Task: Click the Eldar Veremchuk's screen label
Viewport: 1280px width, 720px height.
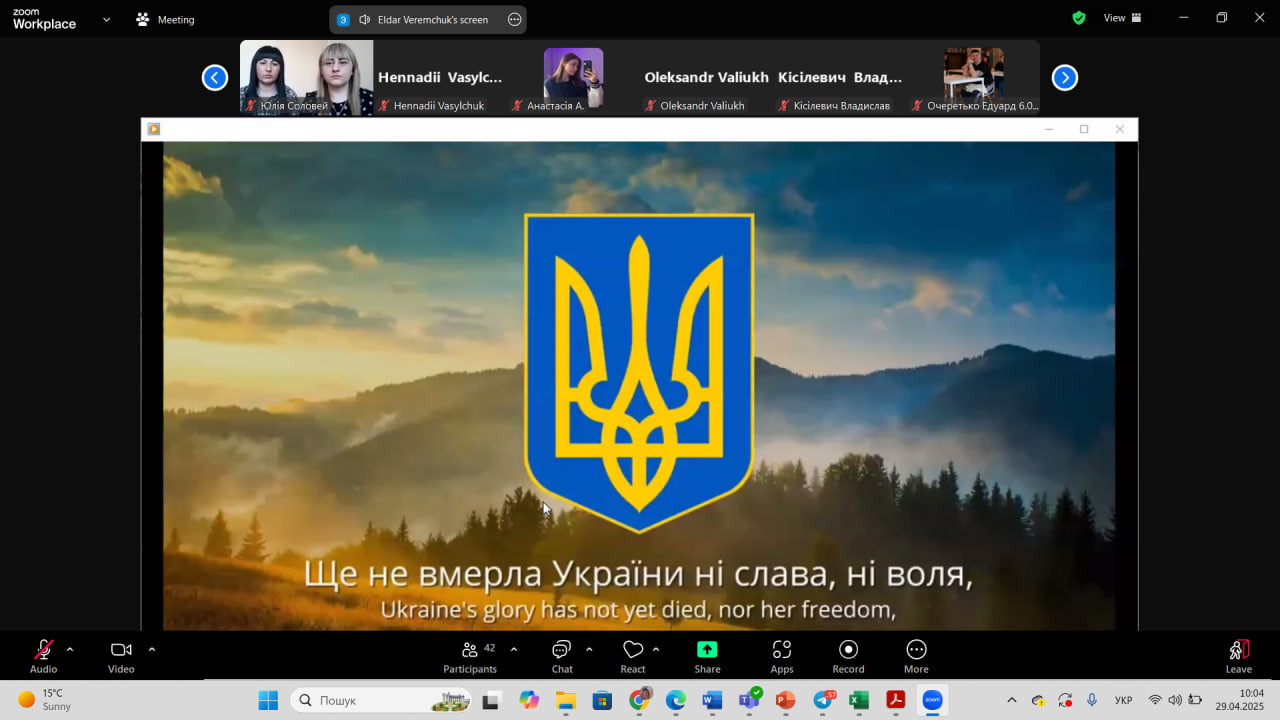Action: pos(434,20)
